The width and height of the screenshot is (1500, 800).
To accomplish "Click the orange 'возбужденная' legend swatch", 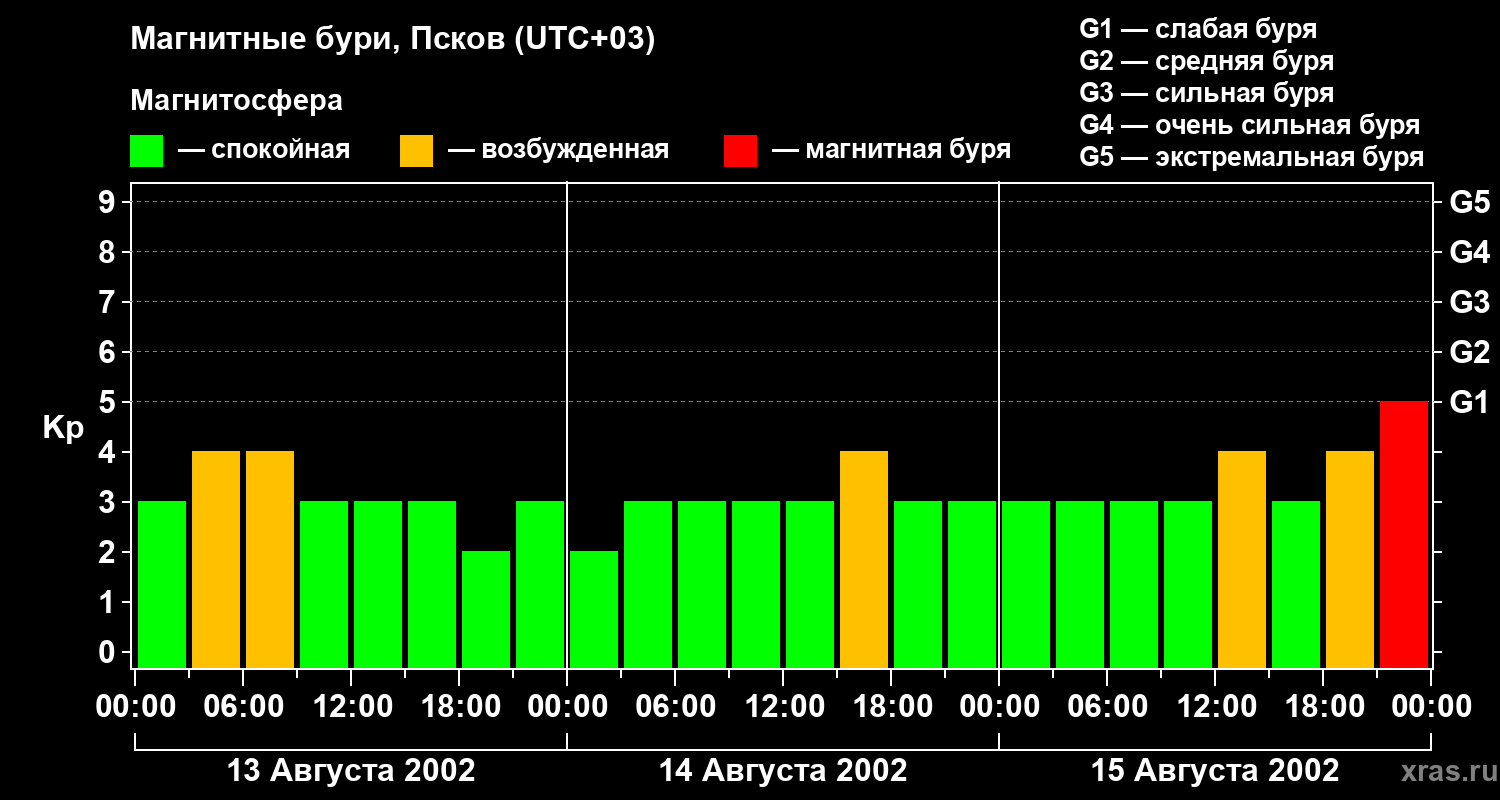I will click(x=416, y=151).
